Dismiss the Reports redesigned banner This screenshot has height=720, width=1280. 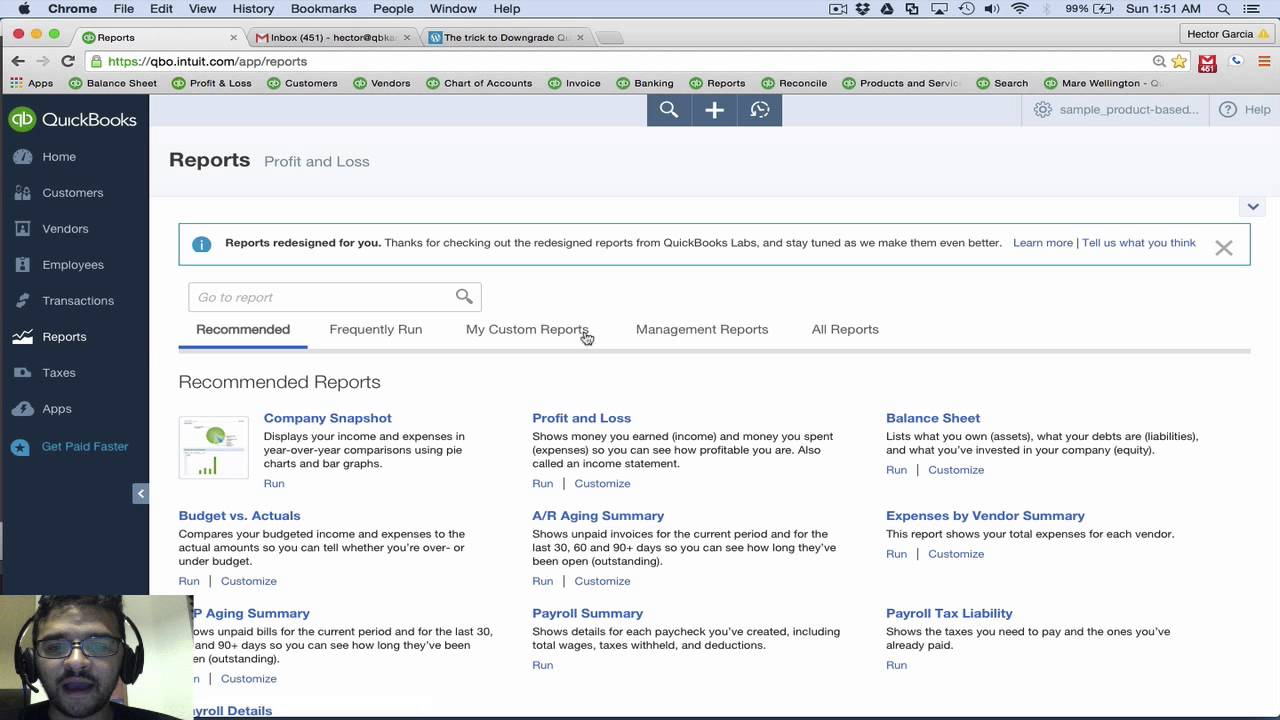pos(1224,247)
